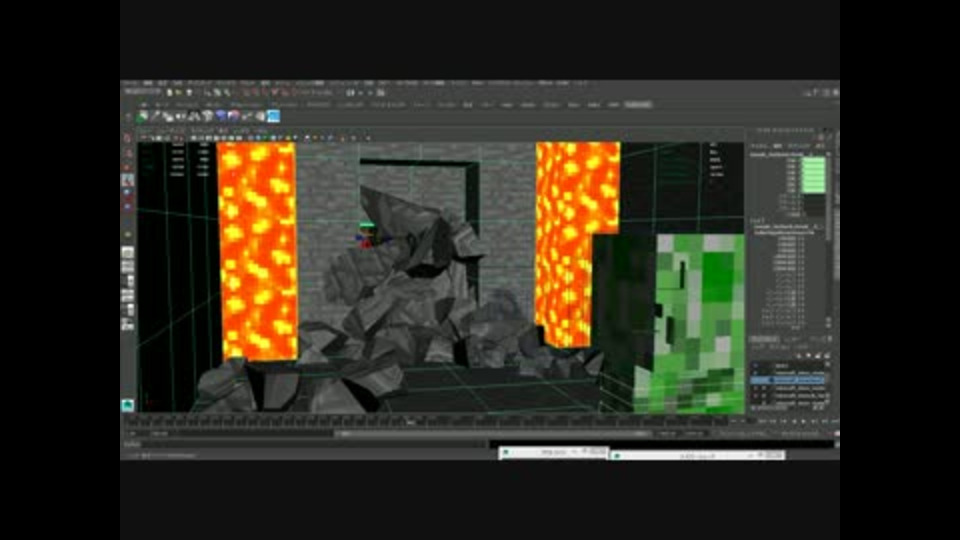960x540 pixels.
Task: Select the left lava pillar in viewport
Action: point(257,251)
